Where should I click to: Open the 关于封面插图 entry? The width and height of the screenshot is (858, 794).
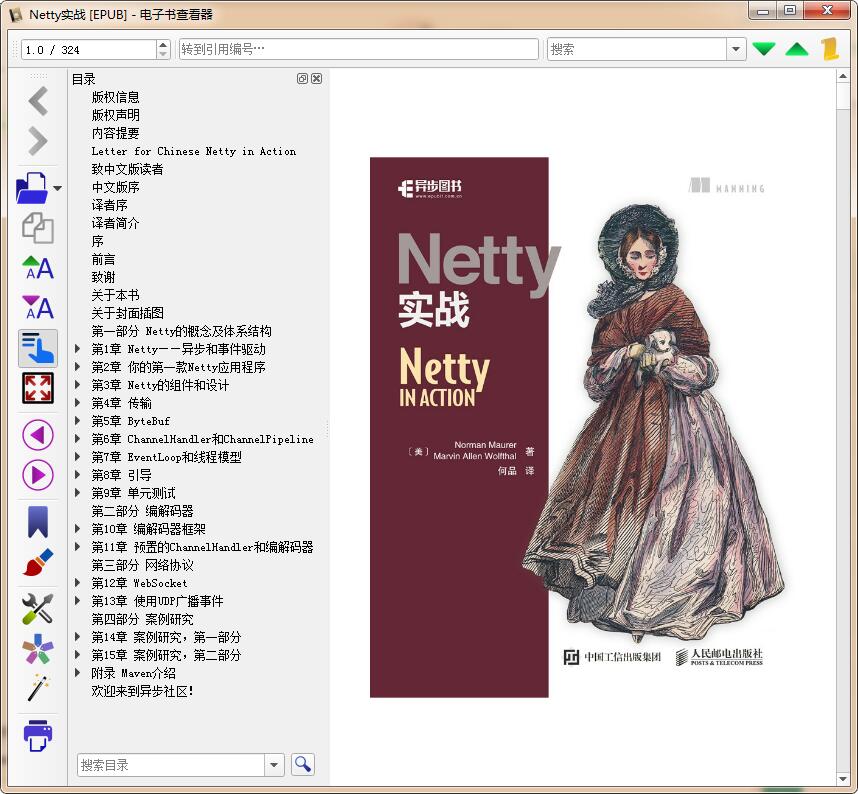click(x=127, y=312)
